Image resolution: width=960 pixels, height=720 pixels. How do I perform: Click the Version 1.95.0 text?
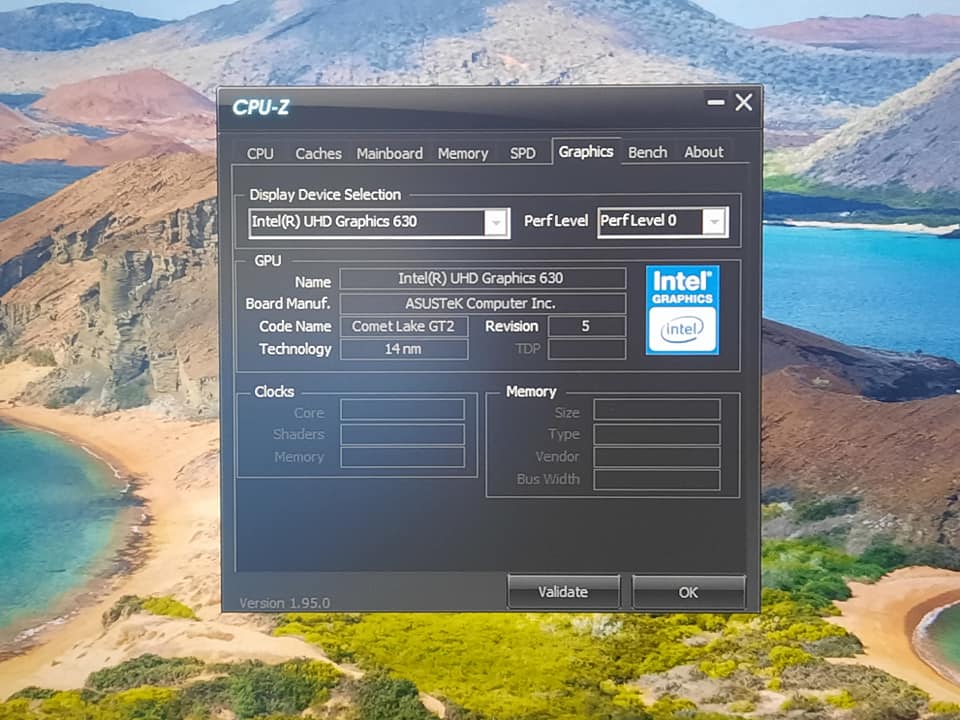[x=284, y=603]
